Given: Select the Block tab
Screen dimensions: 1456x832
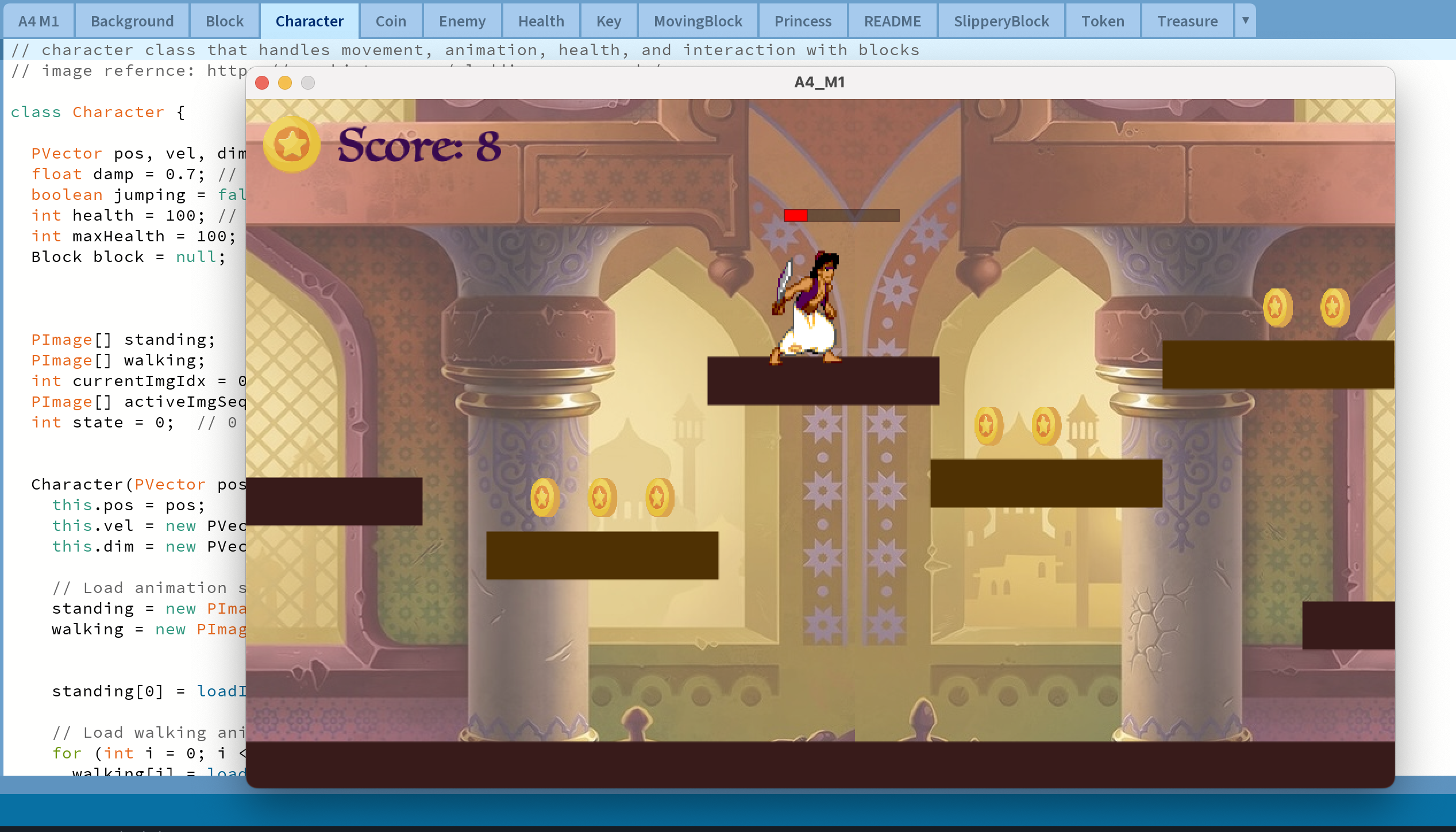Looking at the screenshot, I should click(x=224, y=21).
